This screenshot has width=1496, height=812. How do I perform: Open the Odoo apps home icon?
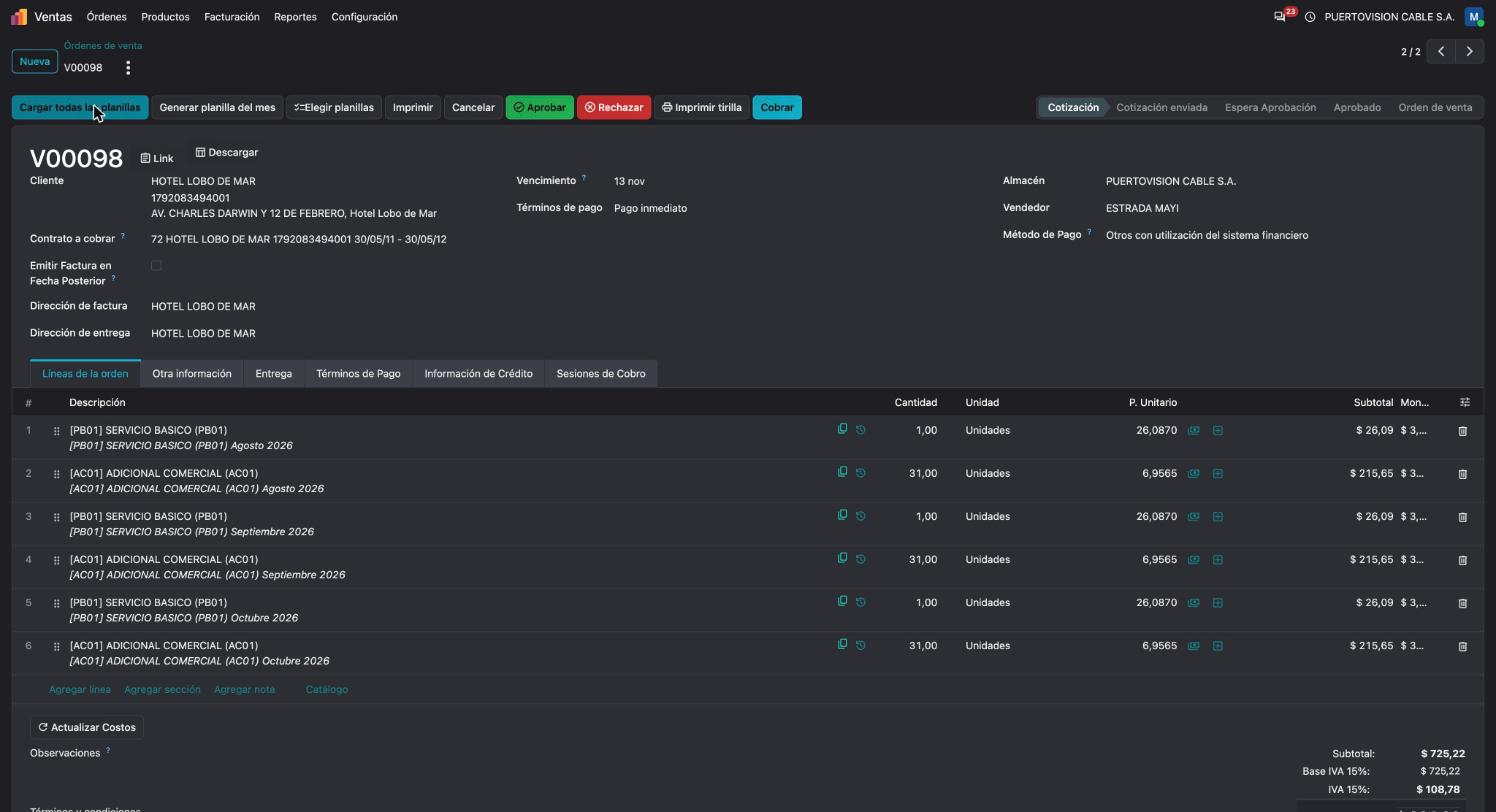19,17
